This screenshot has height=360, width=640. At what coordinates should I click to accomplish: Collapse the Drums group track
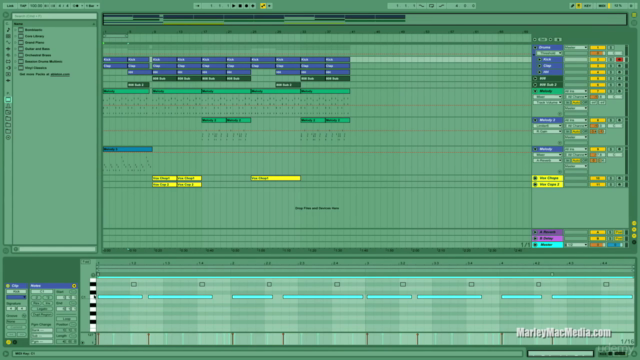[x=535, y=47]
